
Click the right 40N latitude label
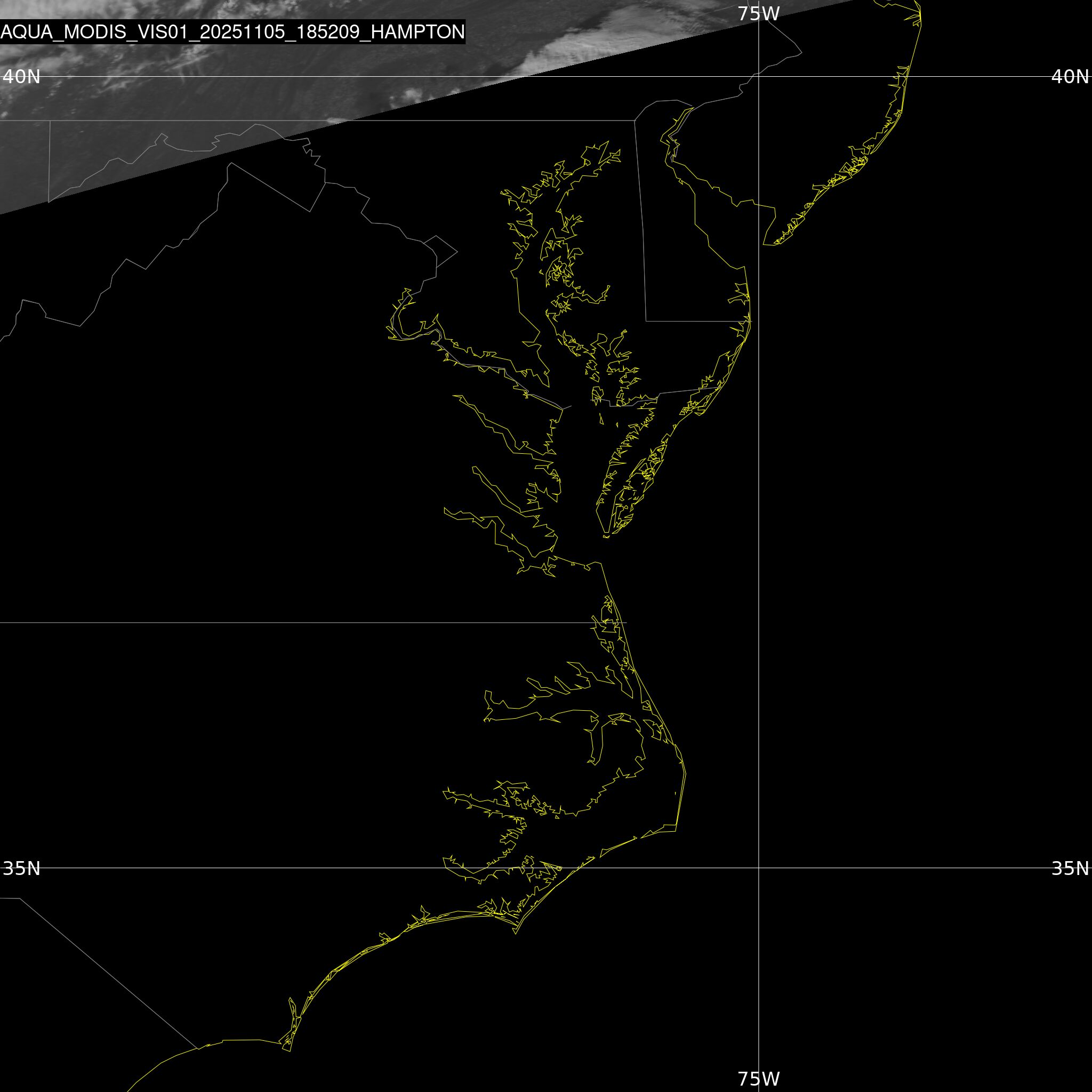pyautogui.click(x=1070, y=76)
